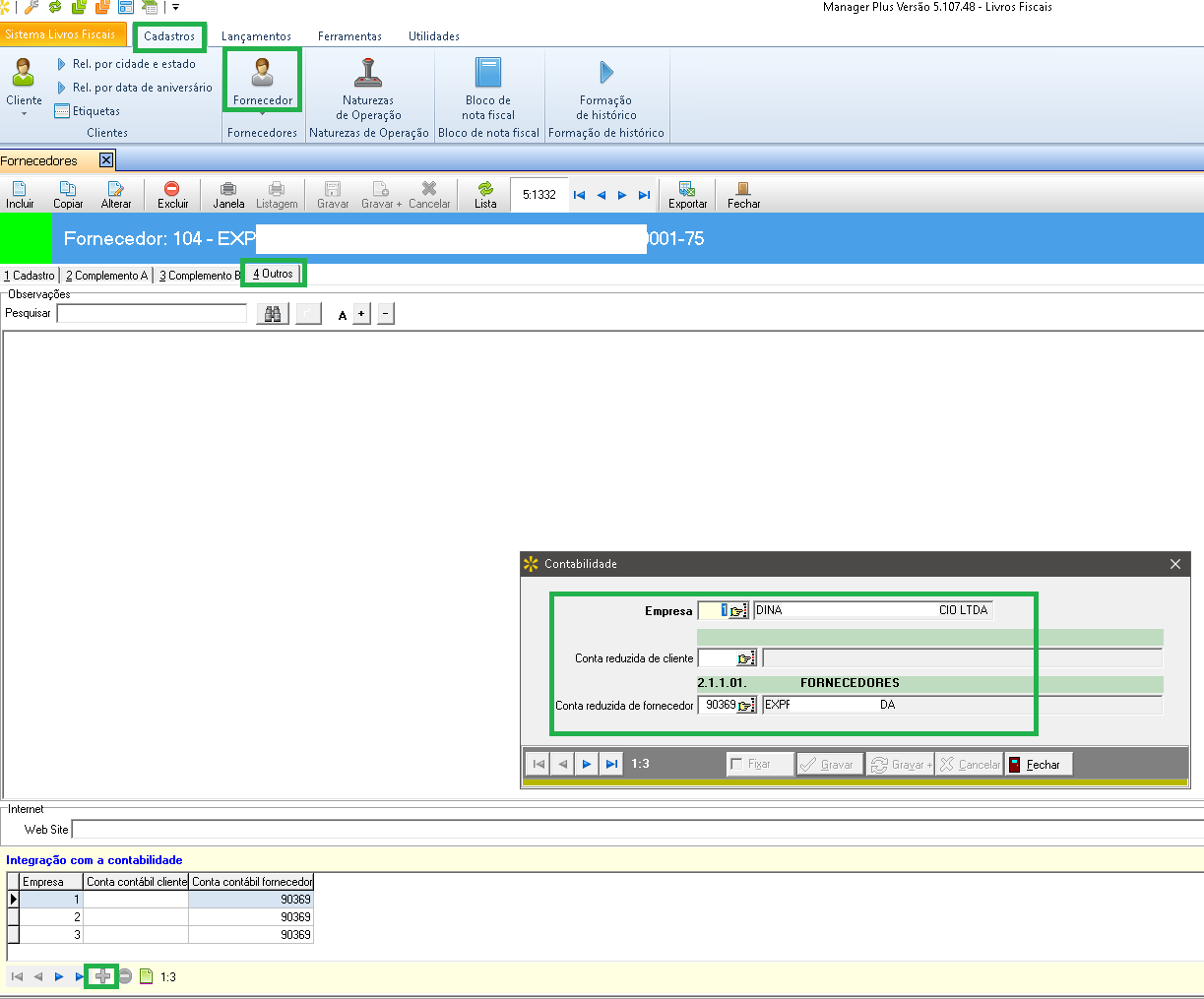This screenshot has height=999, width=1204.
Task: Switch to 2 Complemento A tab
Action: click(x=106, y=276)
